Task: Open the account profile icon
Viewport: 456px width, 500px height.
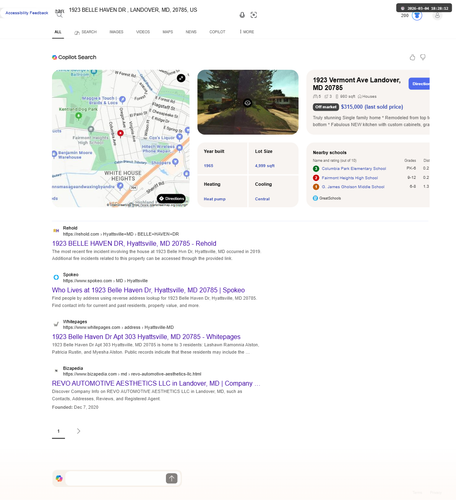Action: tap(437, 15)
